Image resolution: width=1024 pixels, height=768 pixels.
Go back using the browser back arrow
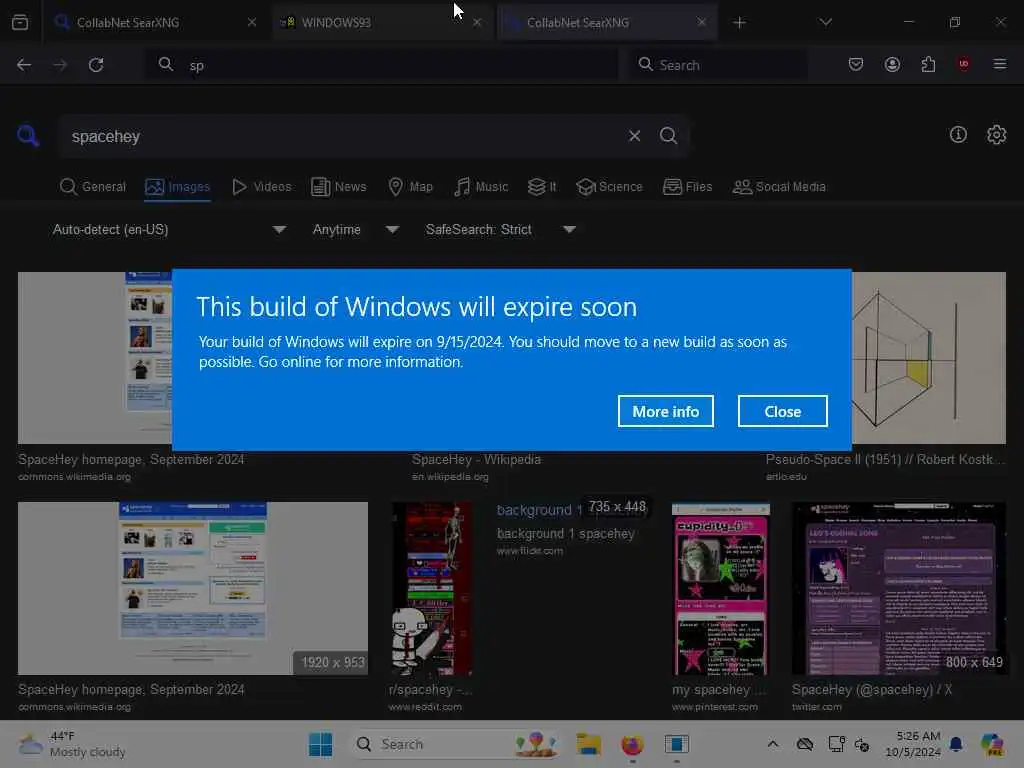[24, 65]
